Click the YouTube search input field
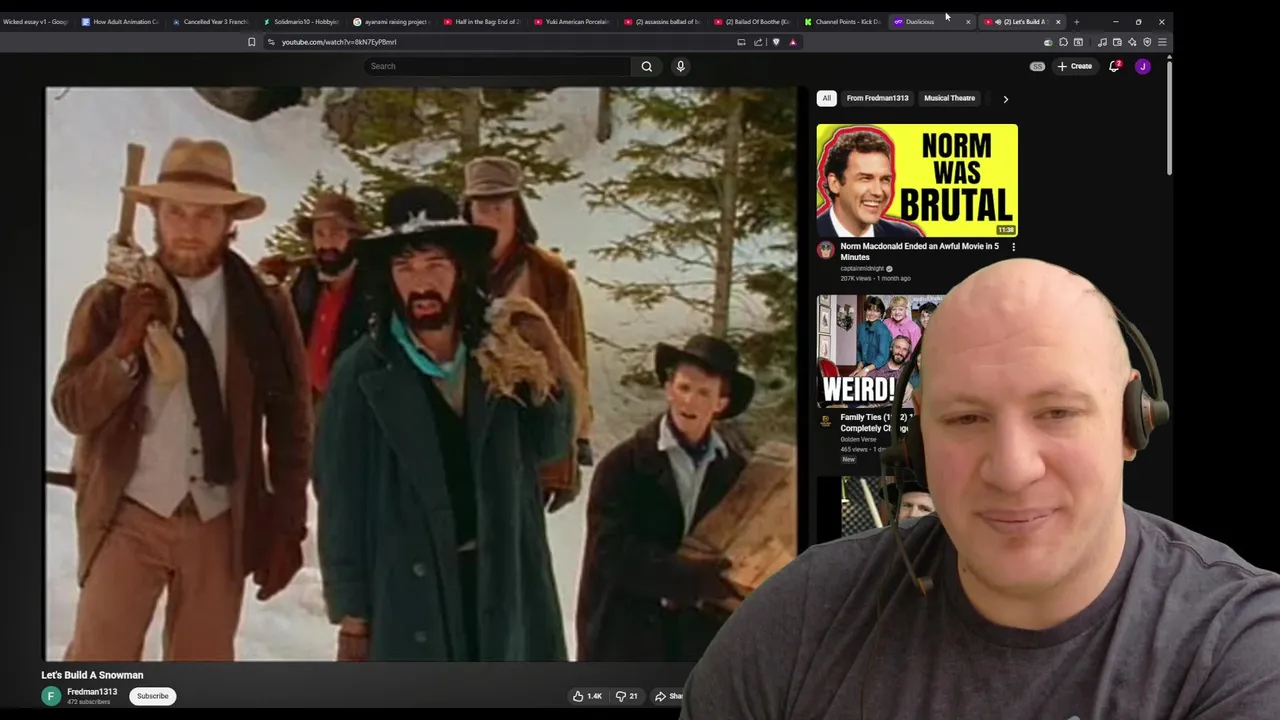The image size is (1280, 720). point(497,66)
